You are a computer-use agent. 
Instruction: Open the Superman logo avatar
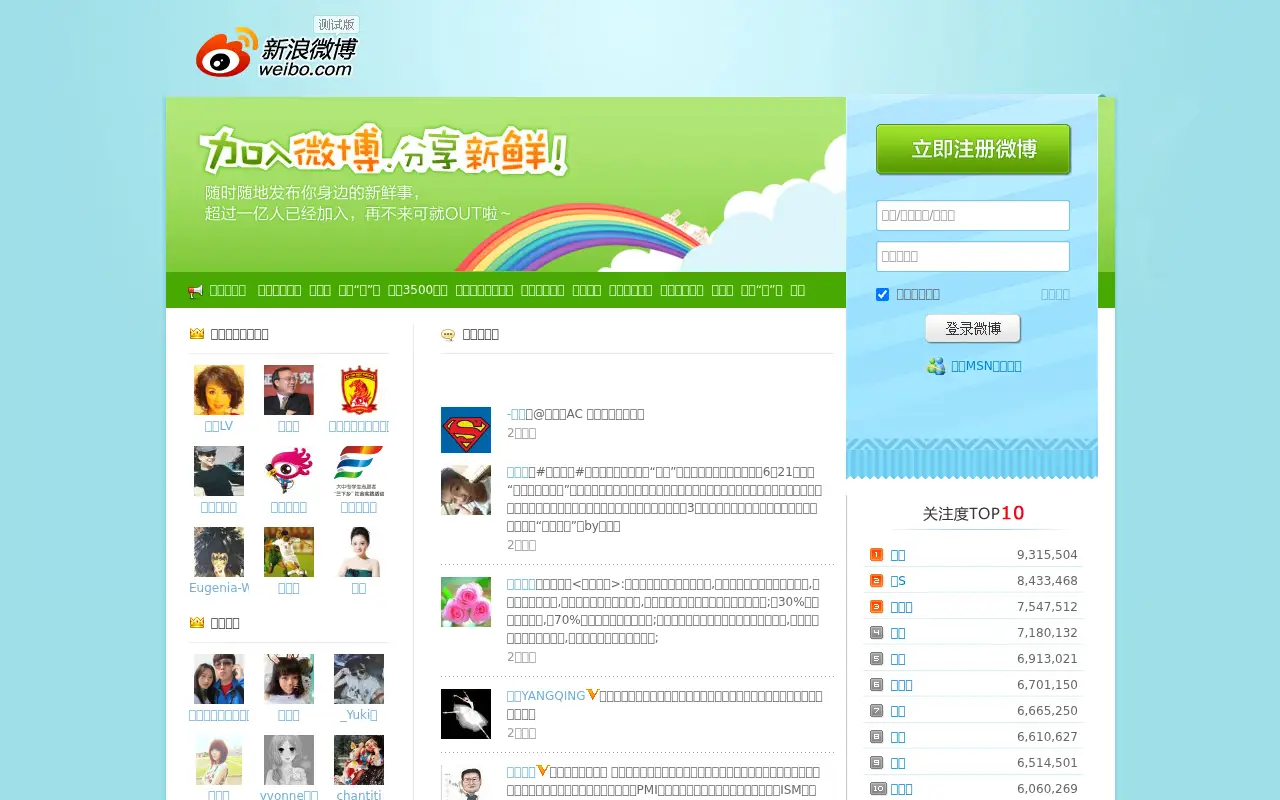pyautogui.click(x=466, y=430)
